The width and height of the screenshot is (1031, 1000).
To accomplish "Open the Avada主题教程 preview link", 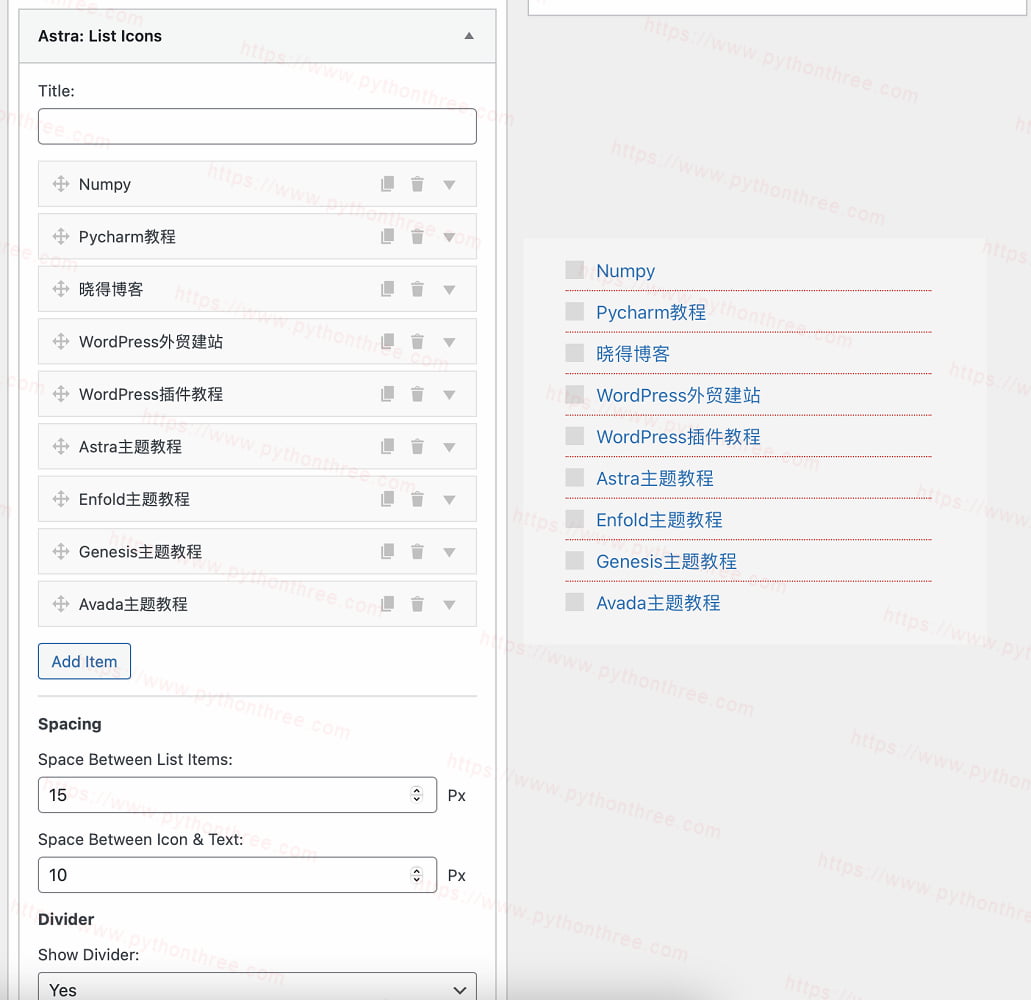I will tap(658, 602).
